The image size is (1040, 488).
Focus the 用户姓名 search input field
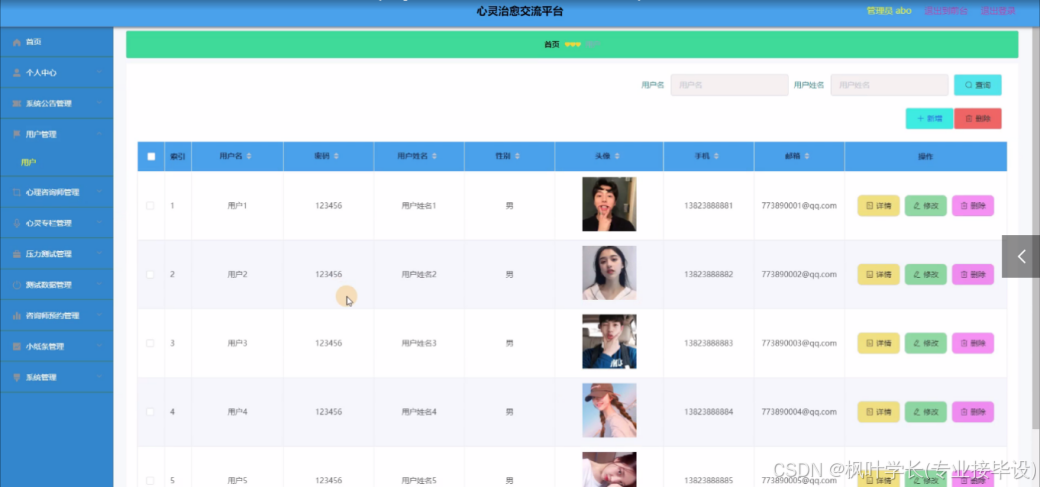click(889, 85)
